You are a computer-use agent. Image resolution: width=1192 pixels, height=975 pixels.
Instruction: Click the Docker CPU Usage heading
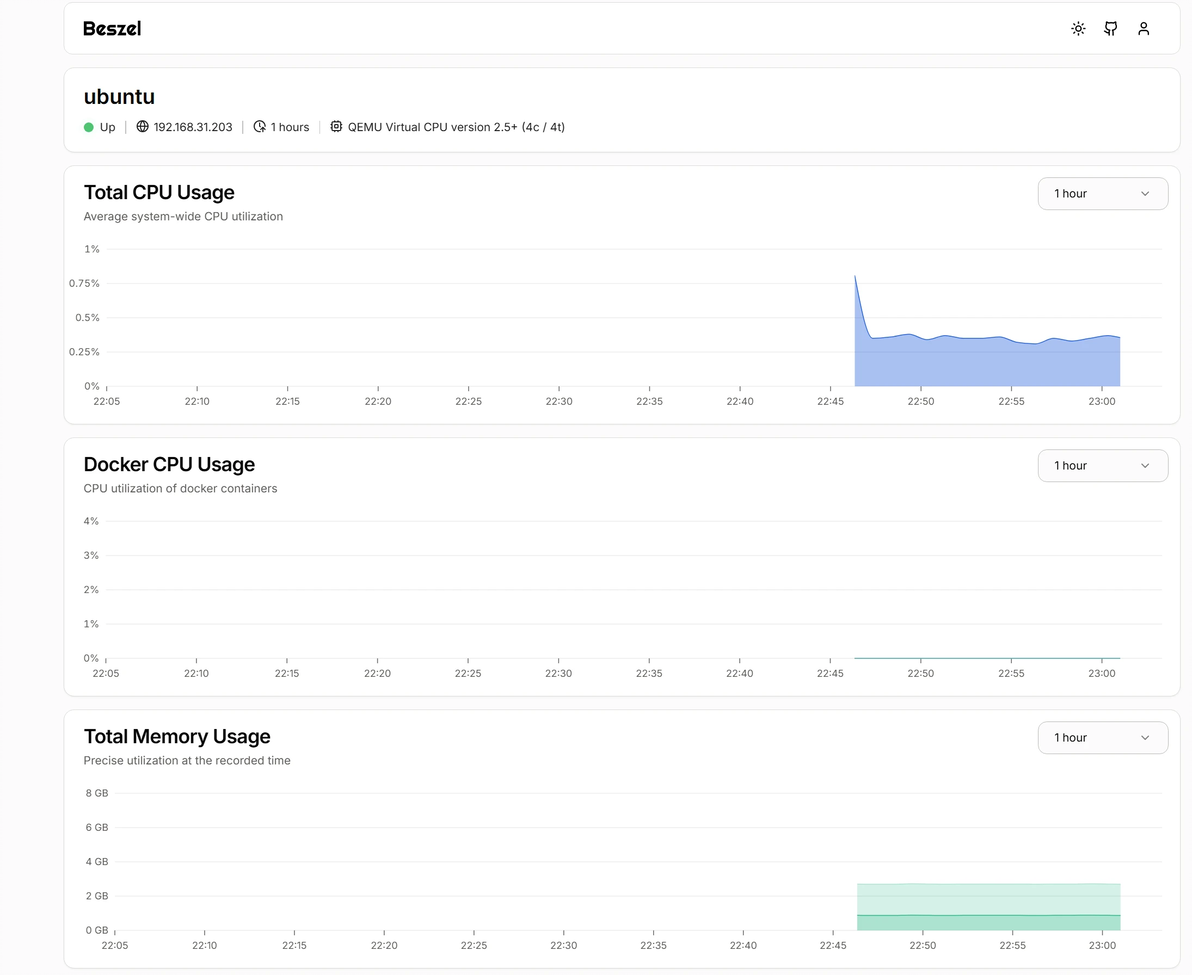coord(169,464)
